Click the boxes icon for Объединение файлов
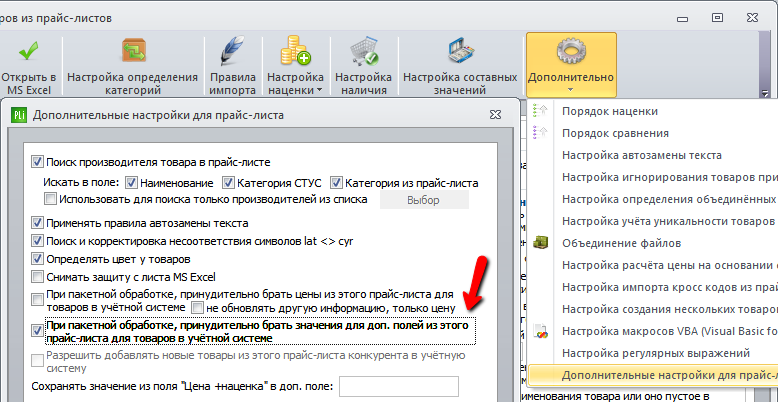The width and height of the screenshot is (778, 402). coord(540,243)
